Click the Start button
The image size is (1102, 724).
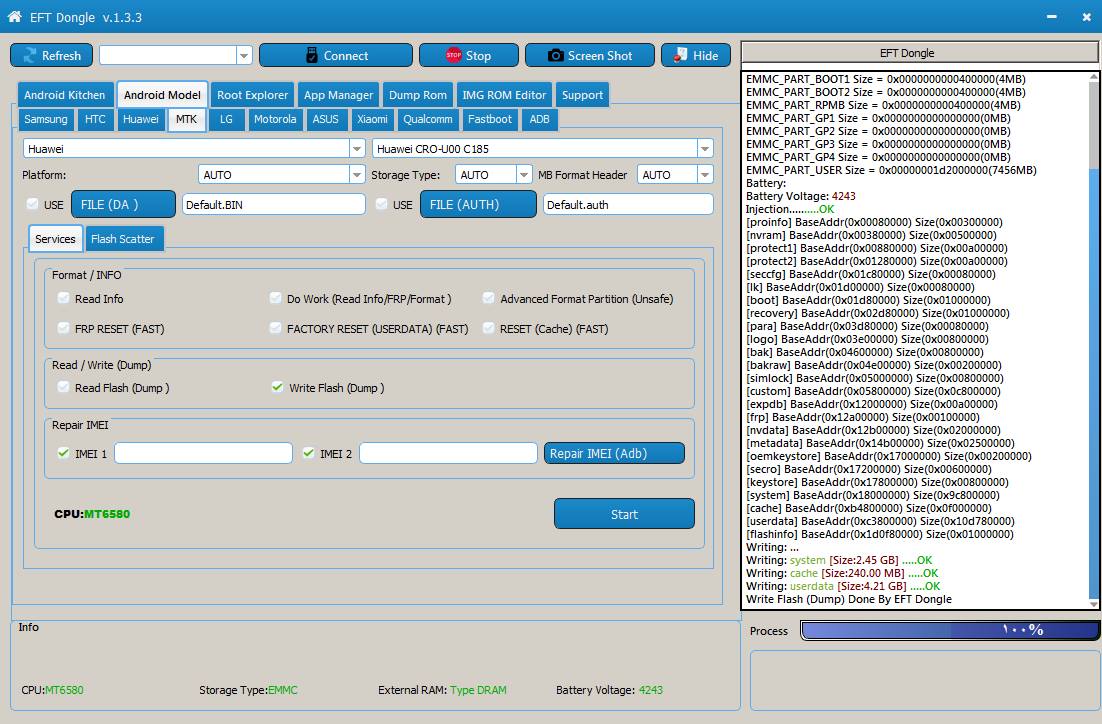click(624, 514)
